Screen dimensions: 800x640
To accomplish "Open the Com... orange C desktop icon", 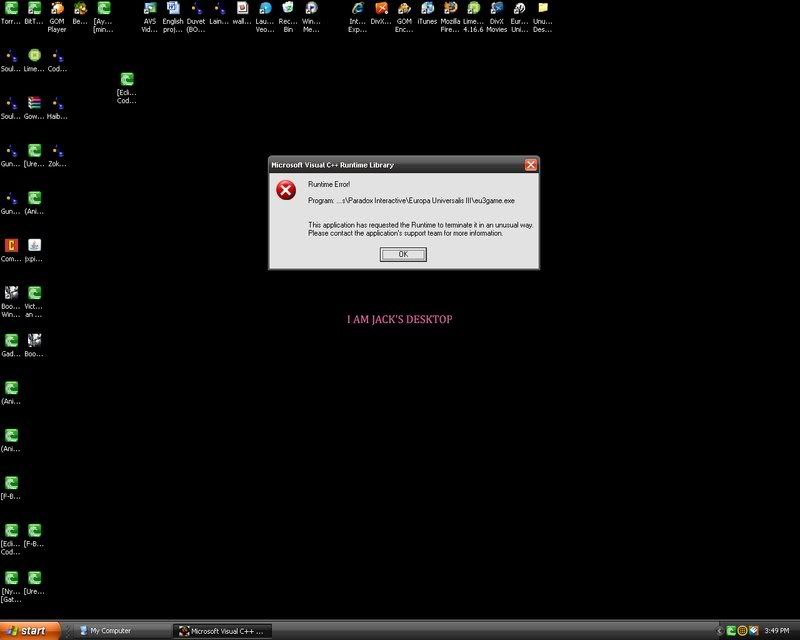I will [x=11, y=251].
